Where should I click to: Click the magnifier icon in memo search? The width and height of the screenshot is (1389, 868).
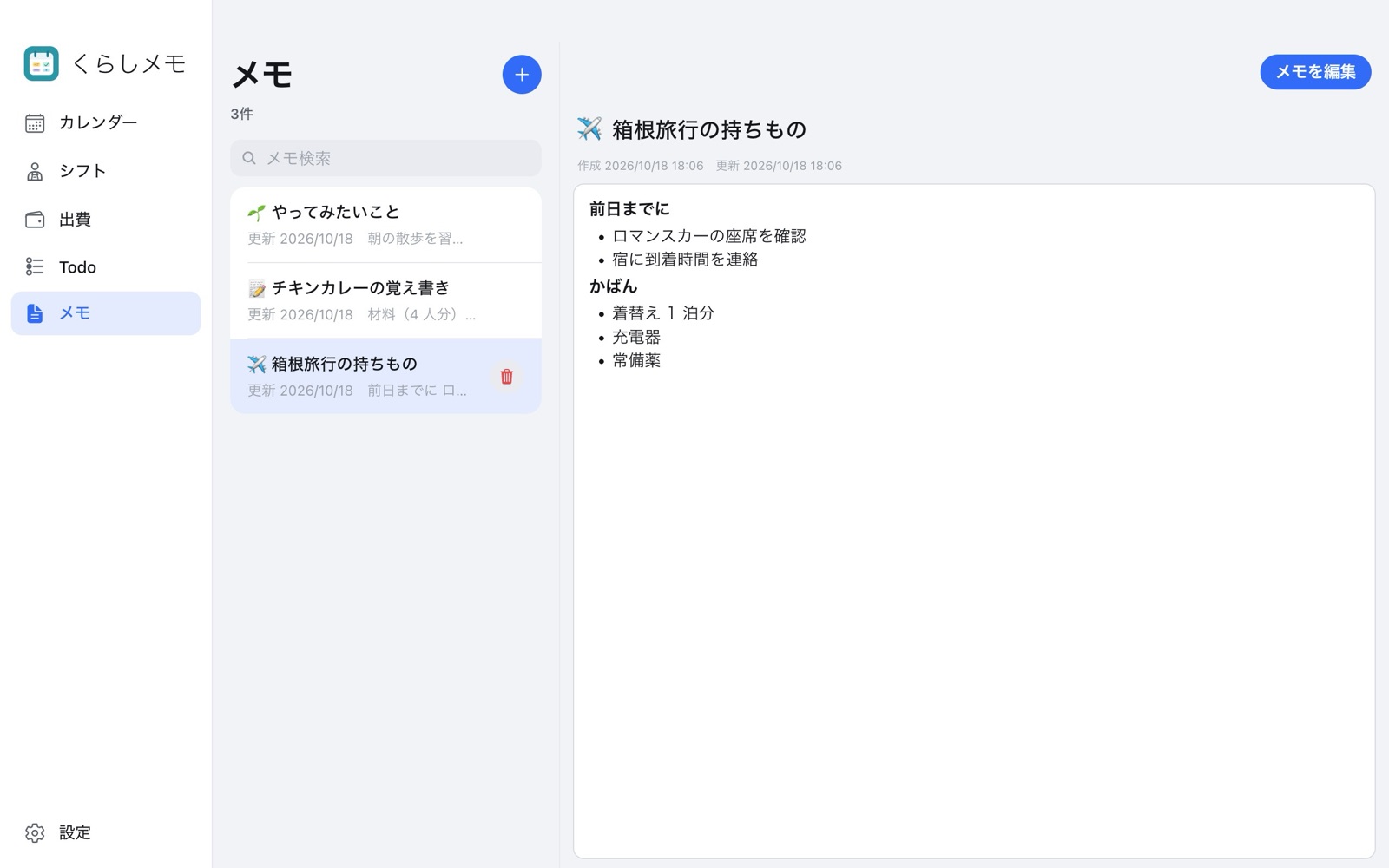click(x=249, y=158)
